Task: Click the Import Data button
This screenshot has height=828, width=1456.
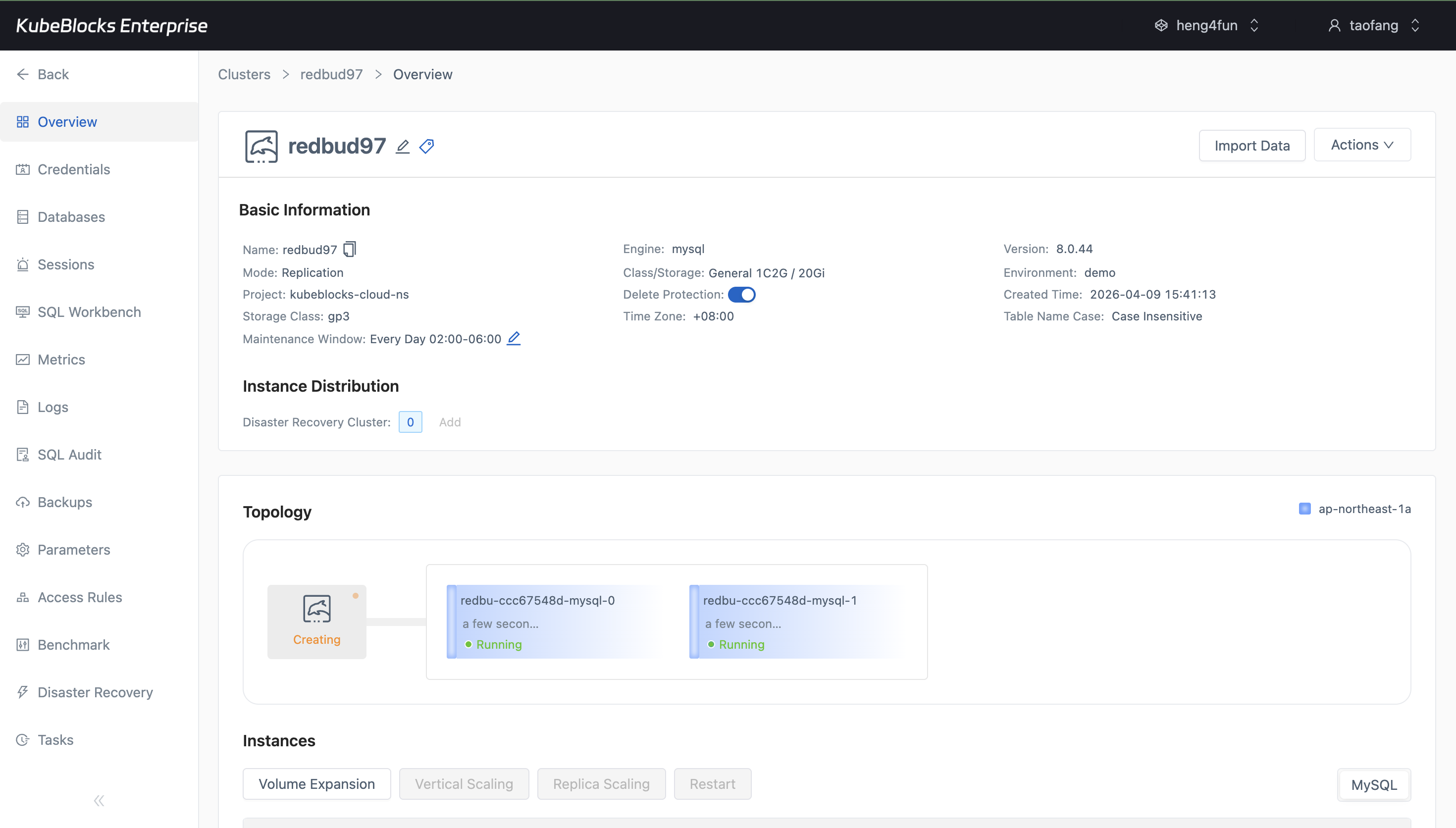Action: (1252, 145)
